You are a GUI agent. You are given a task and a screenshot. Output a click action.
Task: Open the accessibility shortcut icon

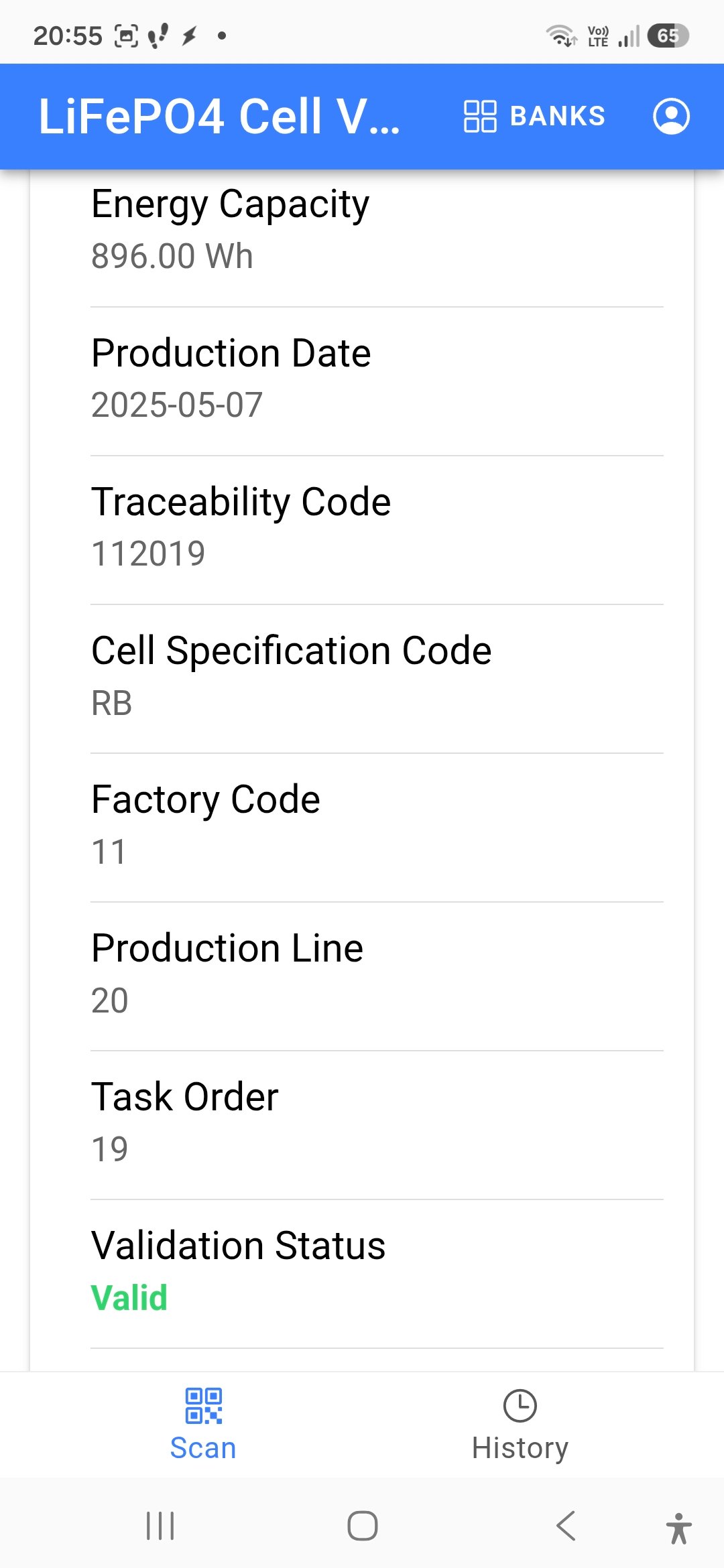pyautogui.click(x=678, y=1528)
